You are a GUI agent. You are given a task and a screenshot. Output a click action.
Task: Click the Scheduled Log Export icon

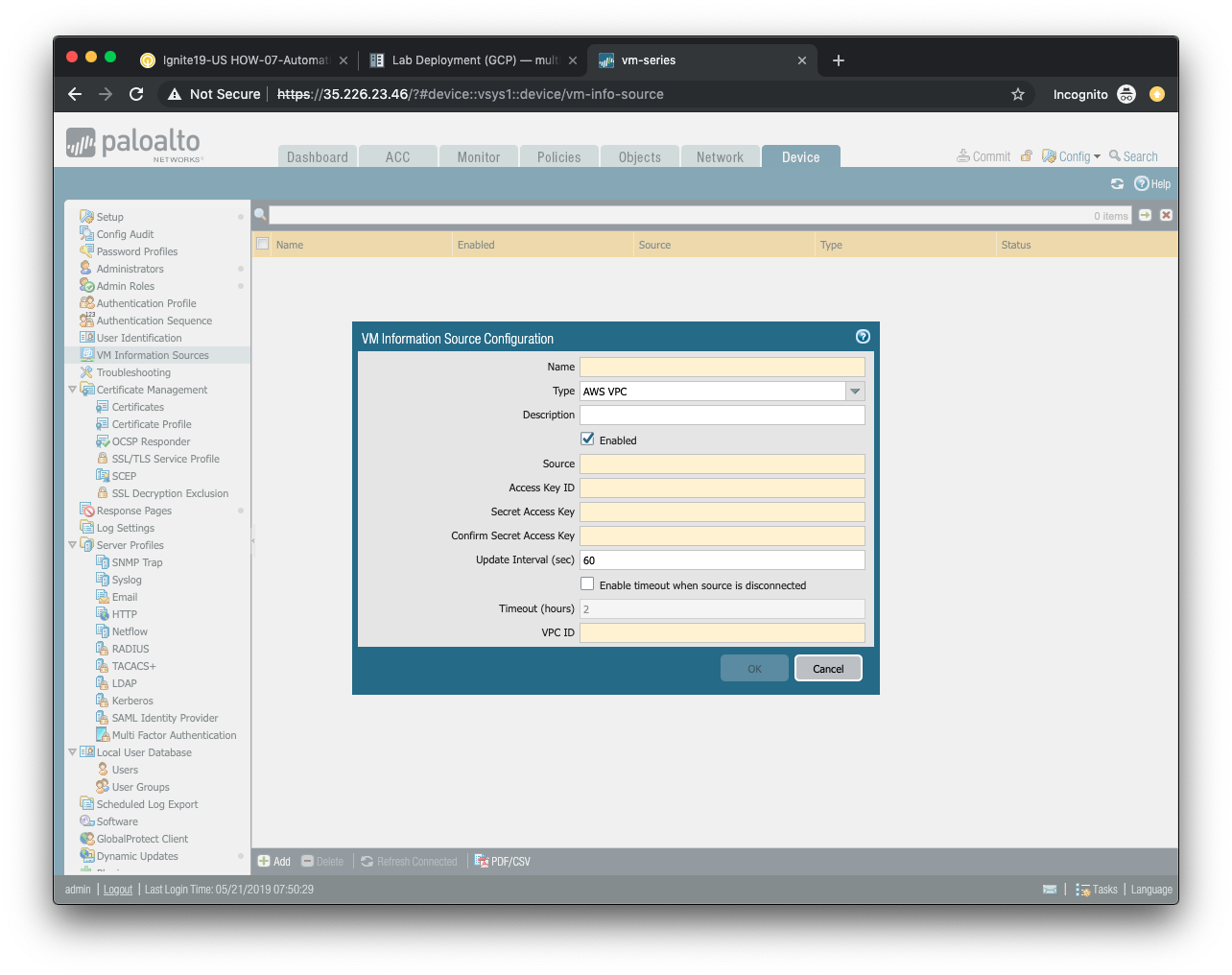pyautogui.click(x=86, y=804)
